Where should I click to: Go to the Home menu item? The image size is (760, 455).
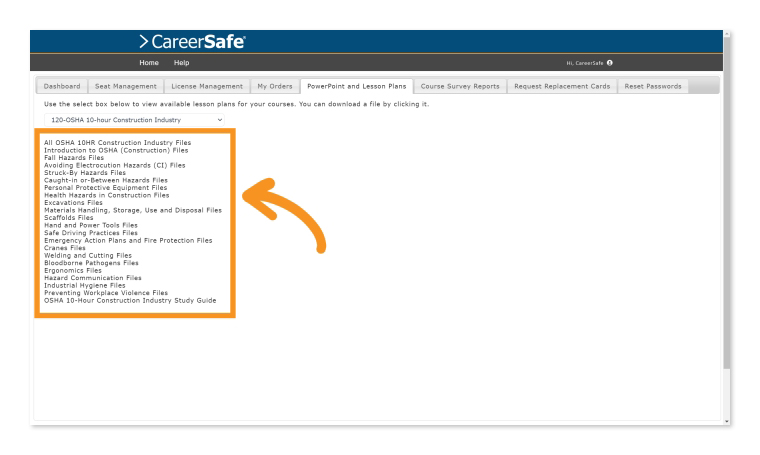click(149, 63)
